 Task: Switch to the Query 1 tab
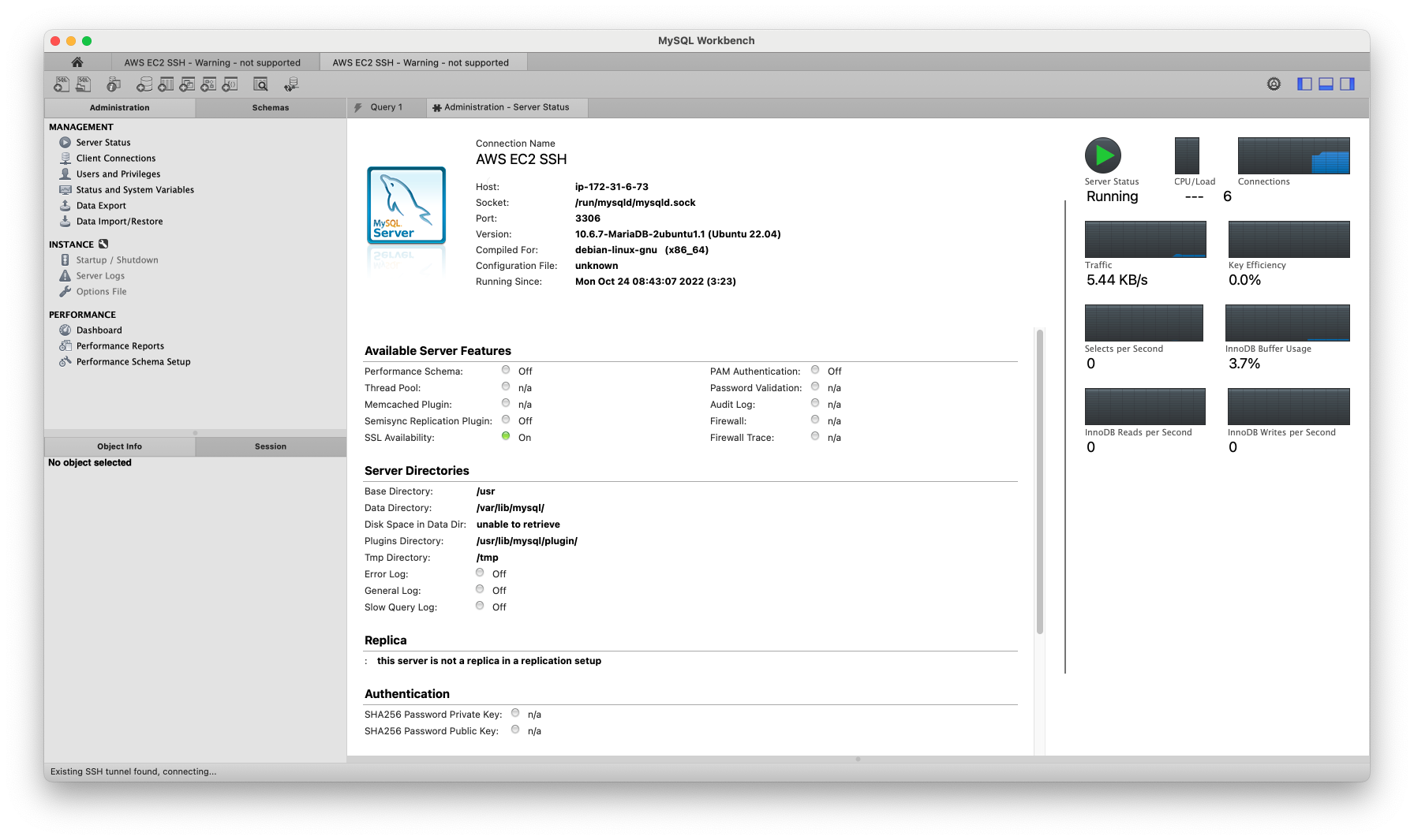[x=386, y=107]
